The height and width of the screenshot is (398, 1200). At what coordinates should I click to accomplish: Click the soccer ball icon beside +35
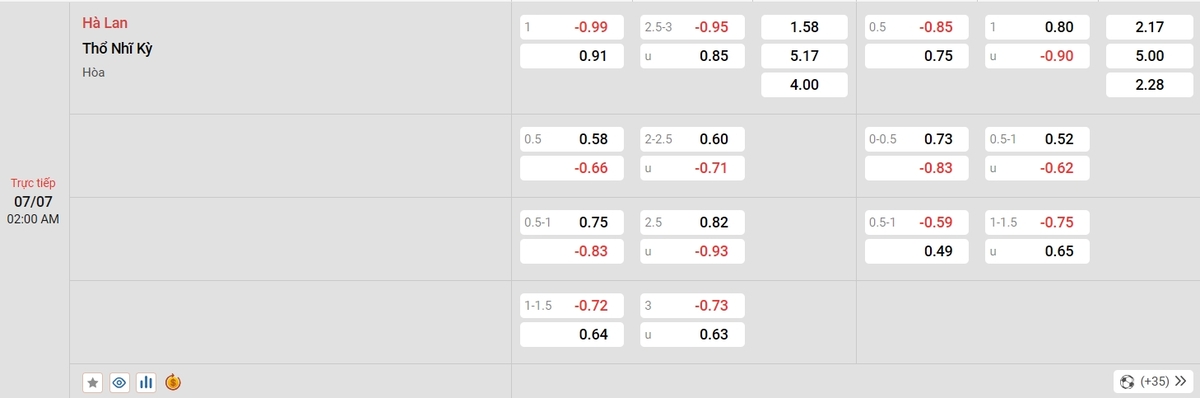tap(1128, 381)
